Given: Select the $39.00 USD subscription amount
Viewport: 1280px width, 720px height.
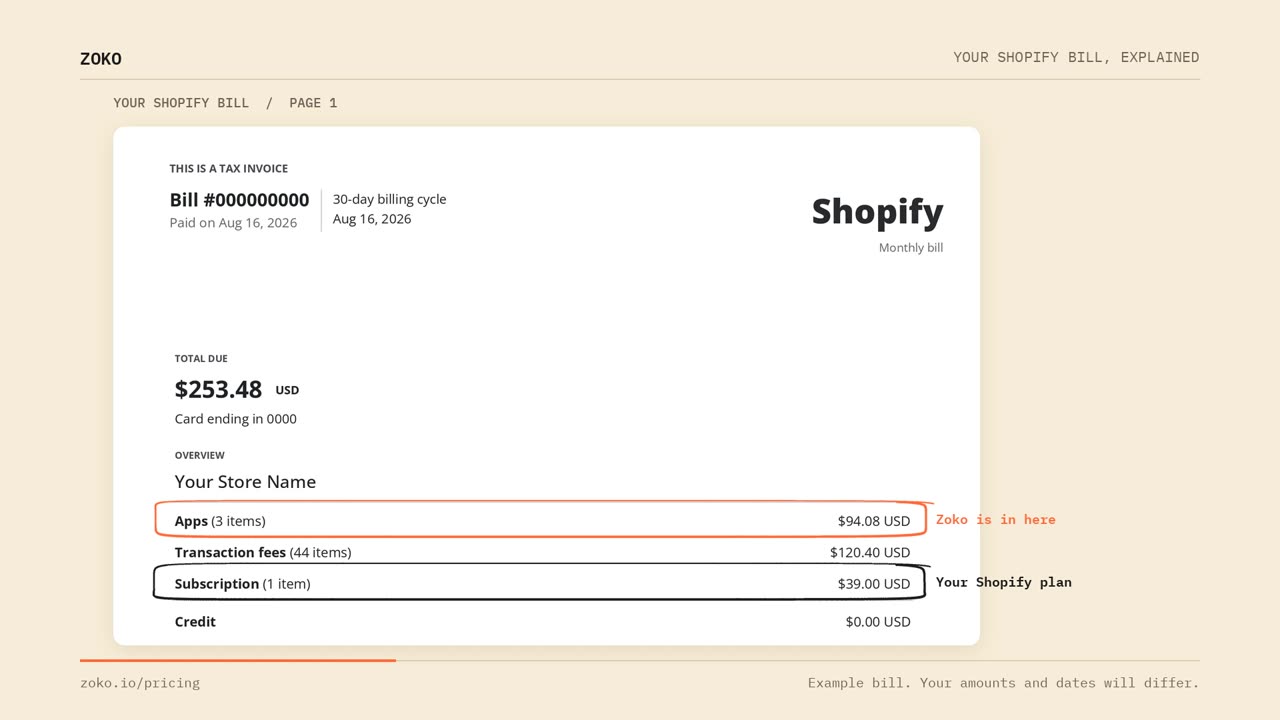Looking at the screenshot, I should click(874, 584).
